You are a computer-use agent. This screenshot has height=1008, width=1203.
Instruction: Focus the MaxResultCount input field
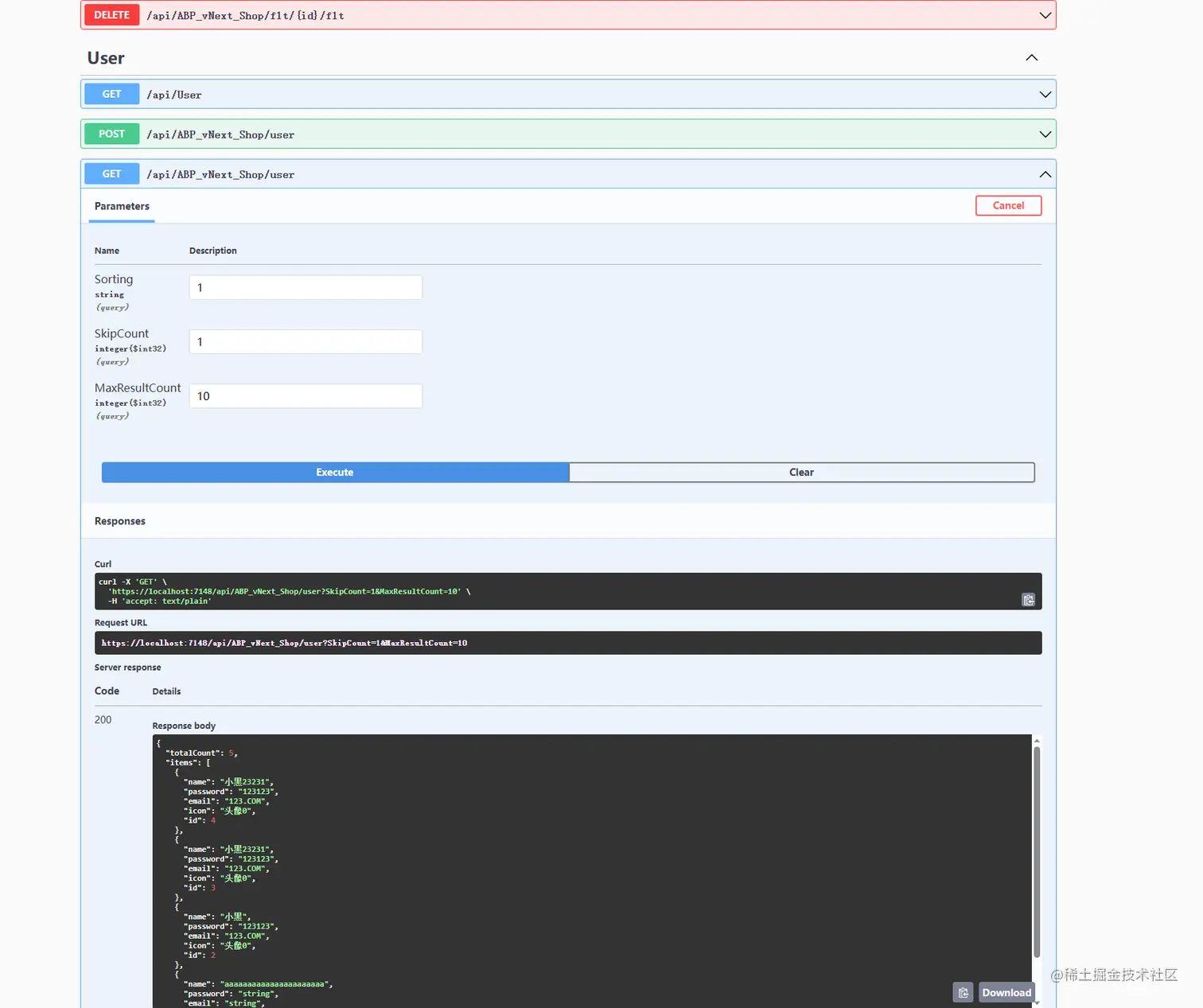[306, 396]
